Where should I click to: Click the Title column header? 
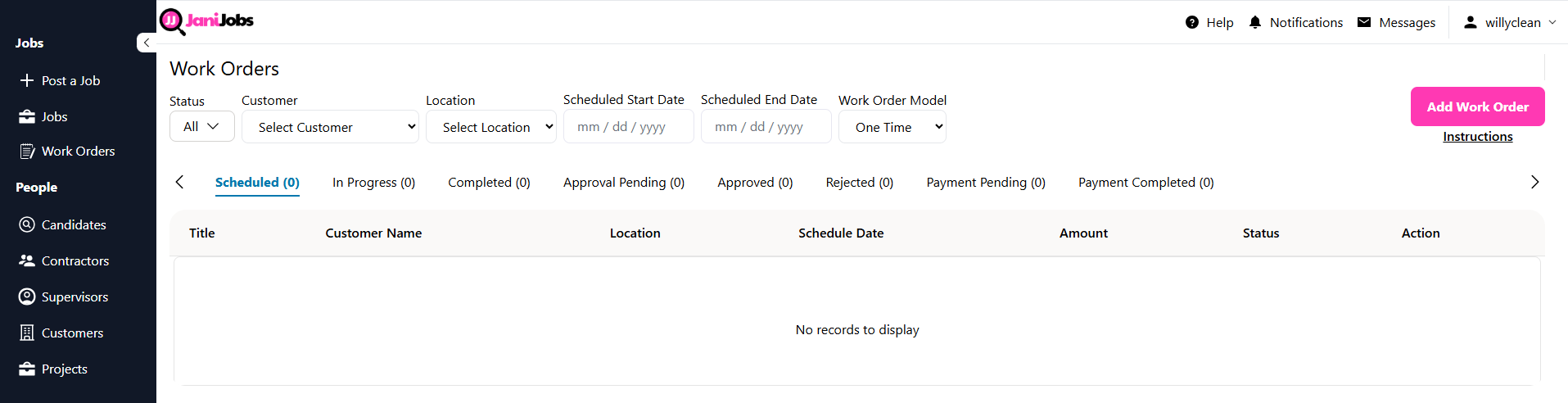click(x=201, y=233)
